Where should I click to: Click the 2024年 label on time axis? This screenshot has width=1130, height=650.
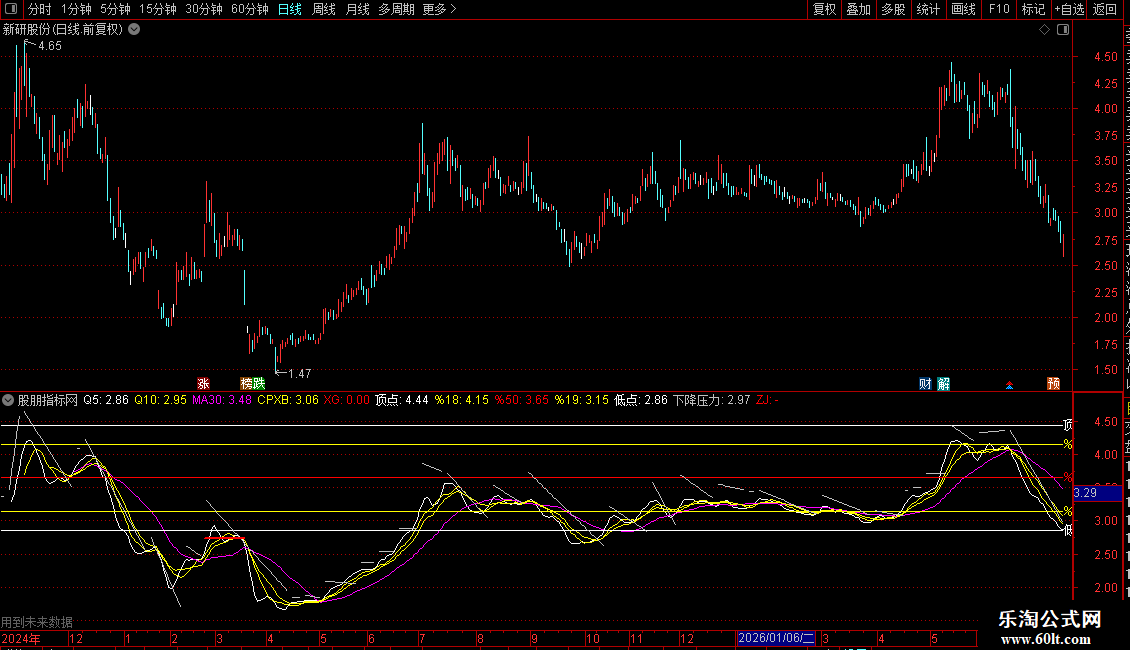click(x=21, y=639)
